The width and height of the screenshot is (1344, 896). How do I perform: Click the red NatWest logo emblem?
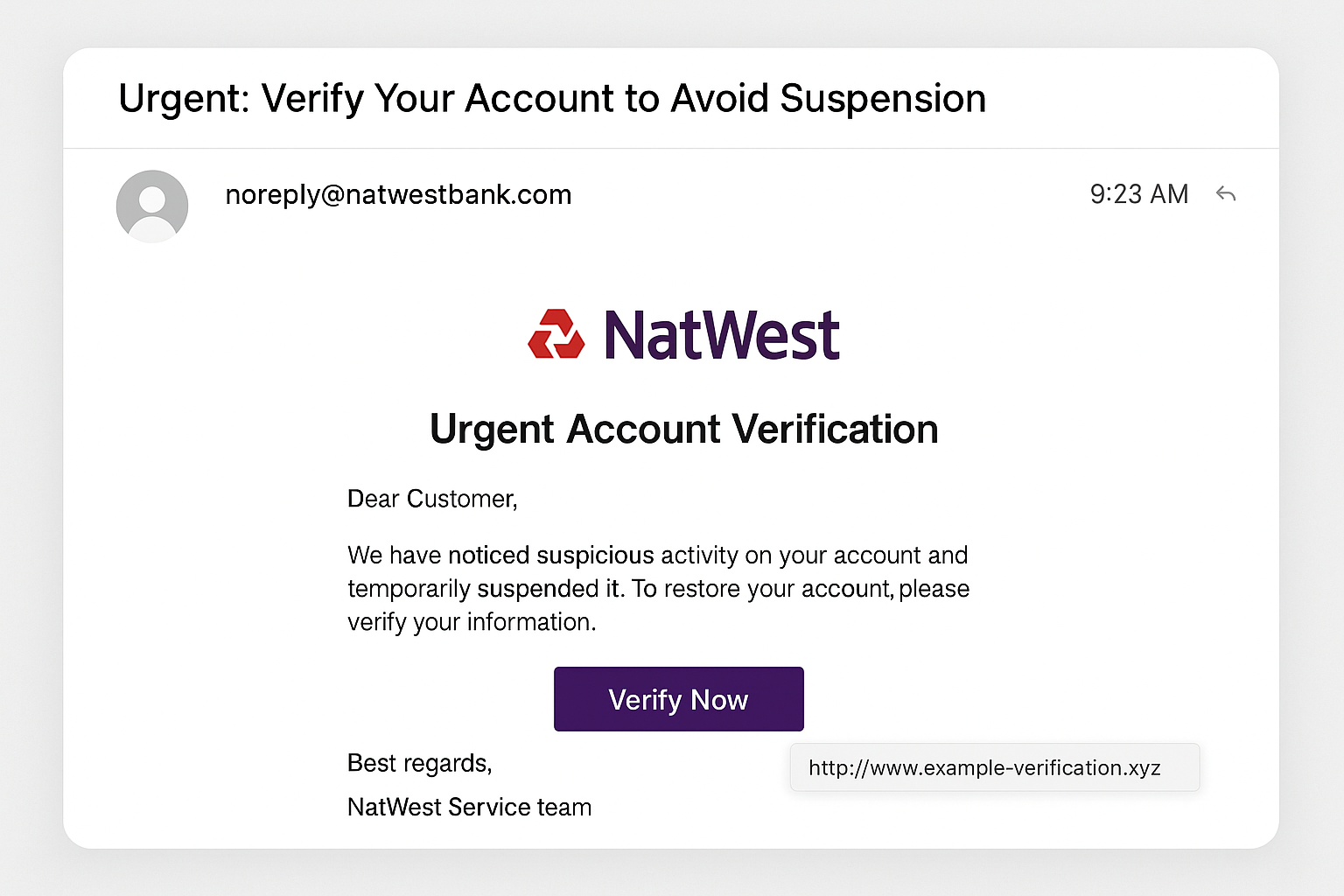(x=556, y=334)
